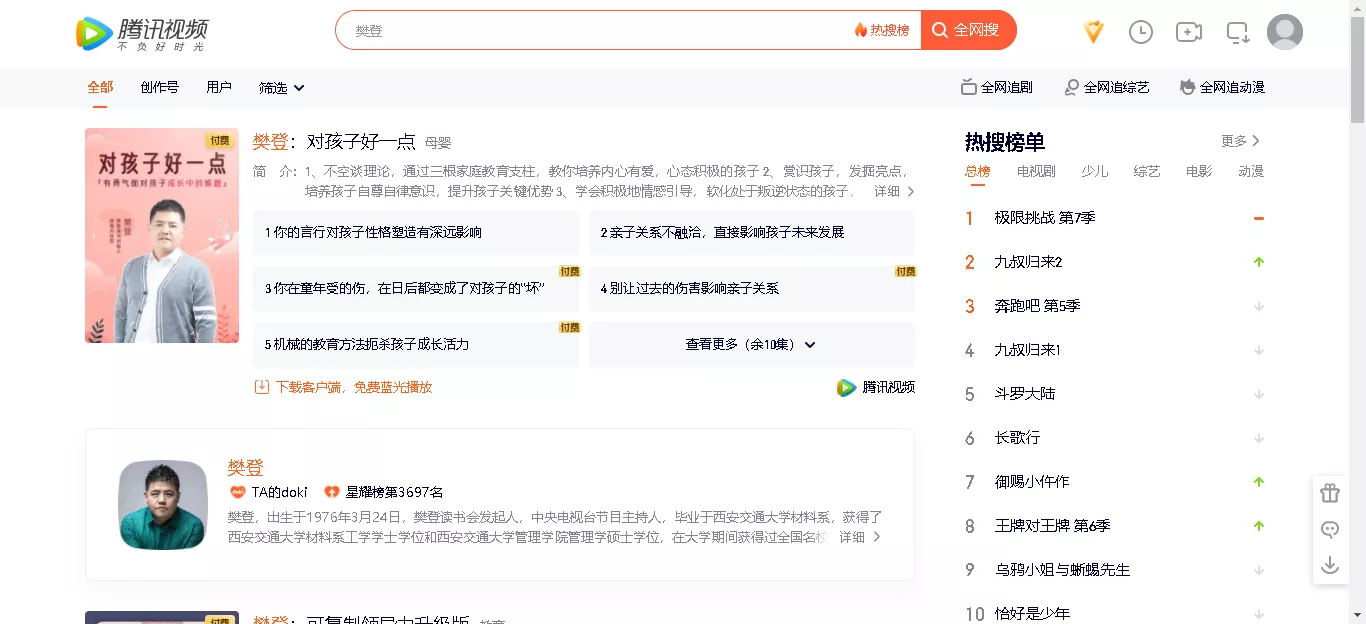Open the 对孩子好一点 course cover thumbnail
The height and width of the screenshot is (624, 1366).
tap(162, 236)
